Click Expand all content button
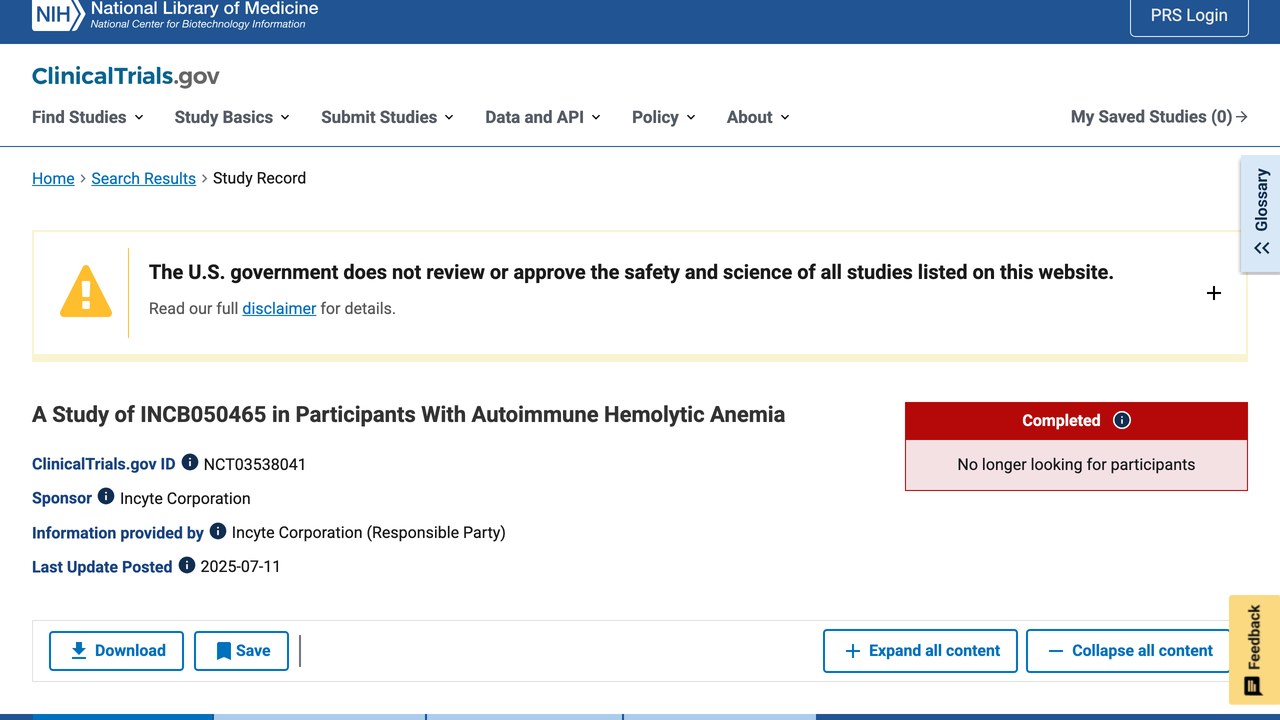The height and width of the screenshot is (720, 1280). click(920, 651)
